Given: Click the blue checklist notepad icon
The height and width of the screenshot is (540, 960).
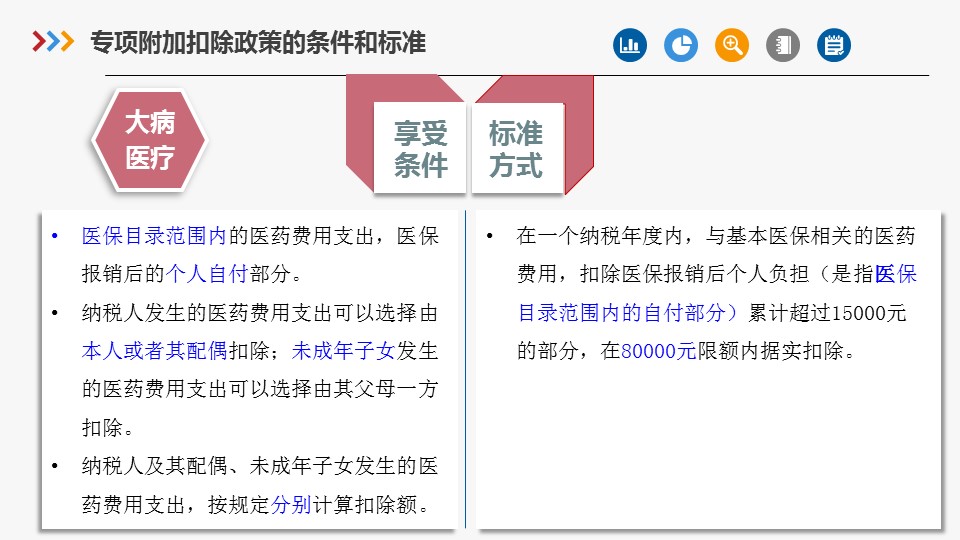Looking at the screenshot, I should click(x=834, y=45).
